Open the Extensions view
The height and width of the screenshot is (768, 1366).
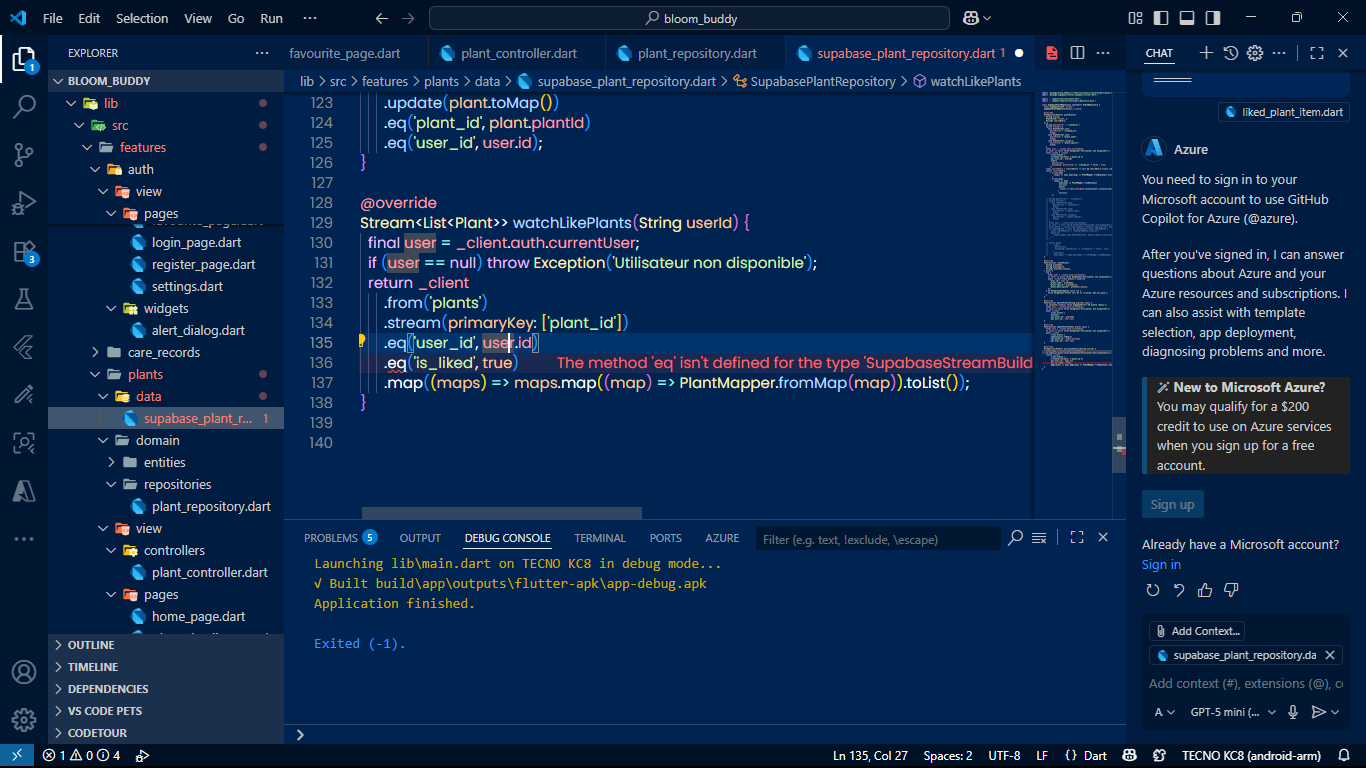pyautogui.click(x=24, y=251)
